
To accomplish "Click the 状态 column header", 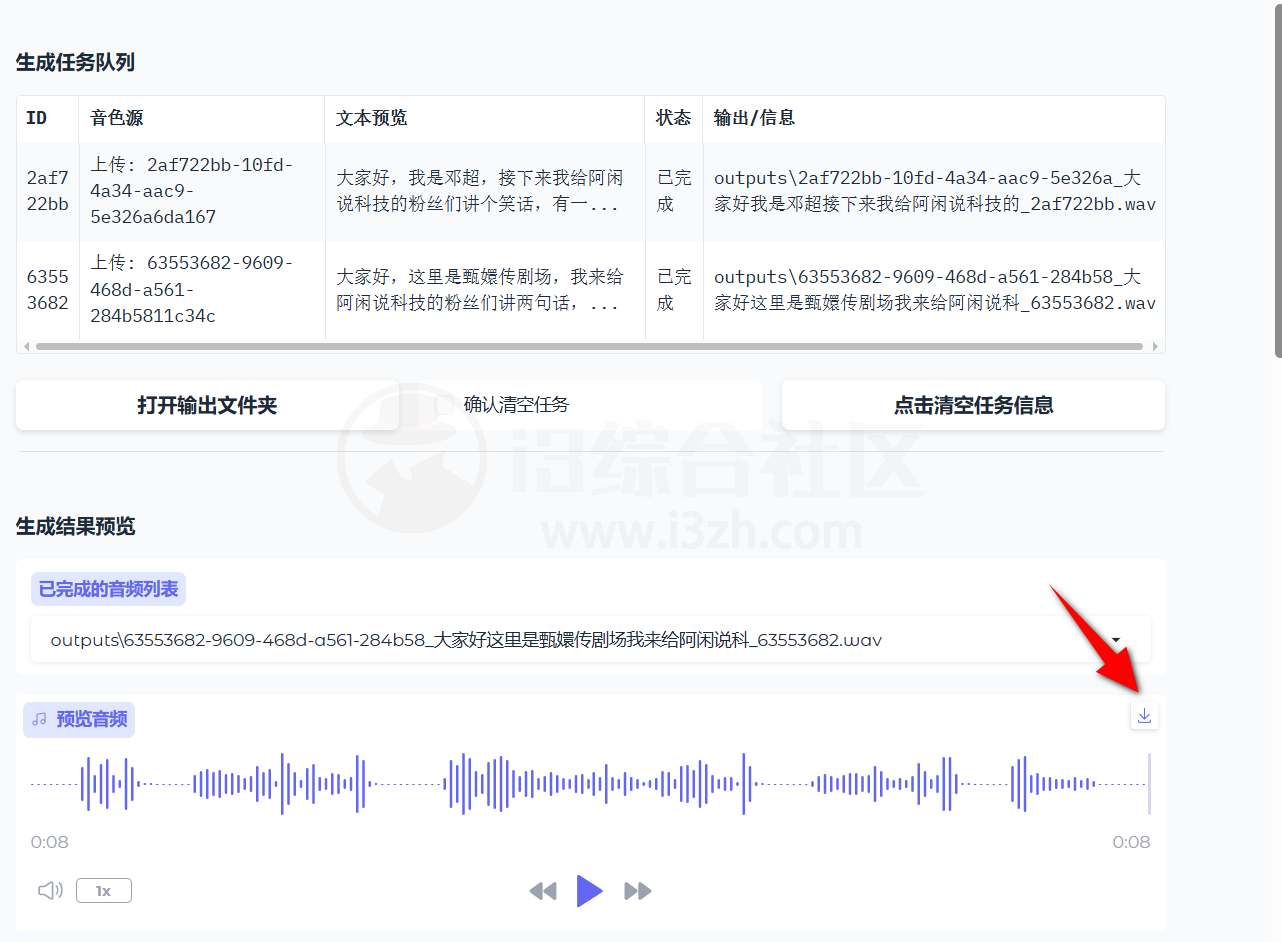I will click(673, 118).
